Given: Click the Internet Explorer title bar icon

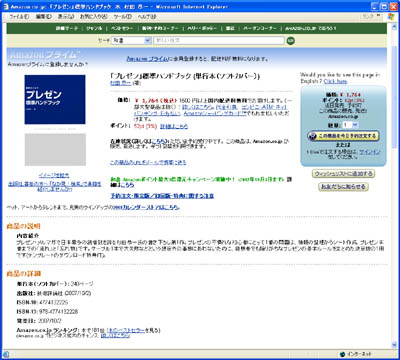Looking at the screenshot, I should tap(6, 6).
